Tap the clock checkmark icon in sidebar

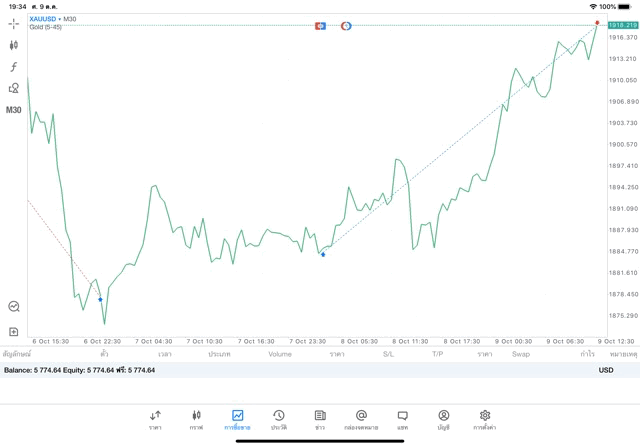point(14,307)
